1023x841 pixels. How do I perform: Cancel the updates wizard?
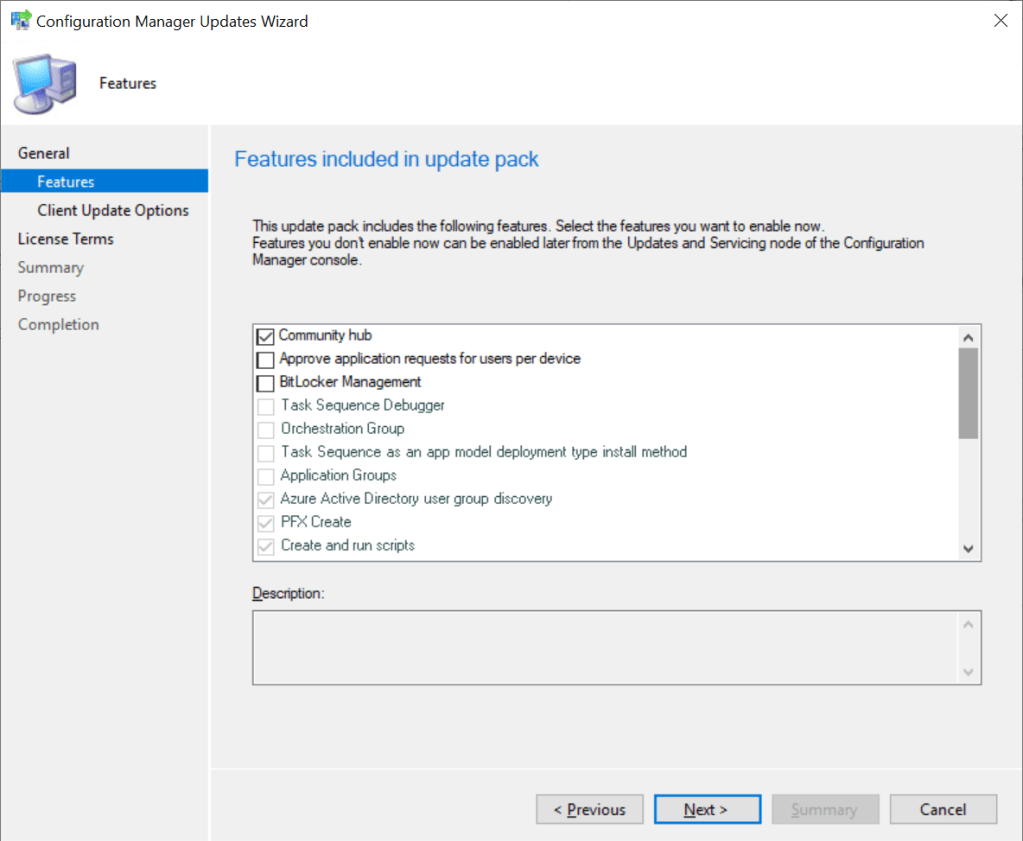943,810
